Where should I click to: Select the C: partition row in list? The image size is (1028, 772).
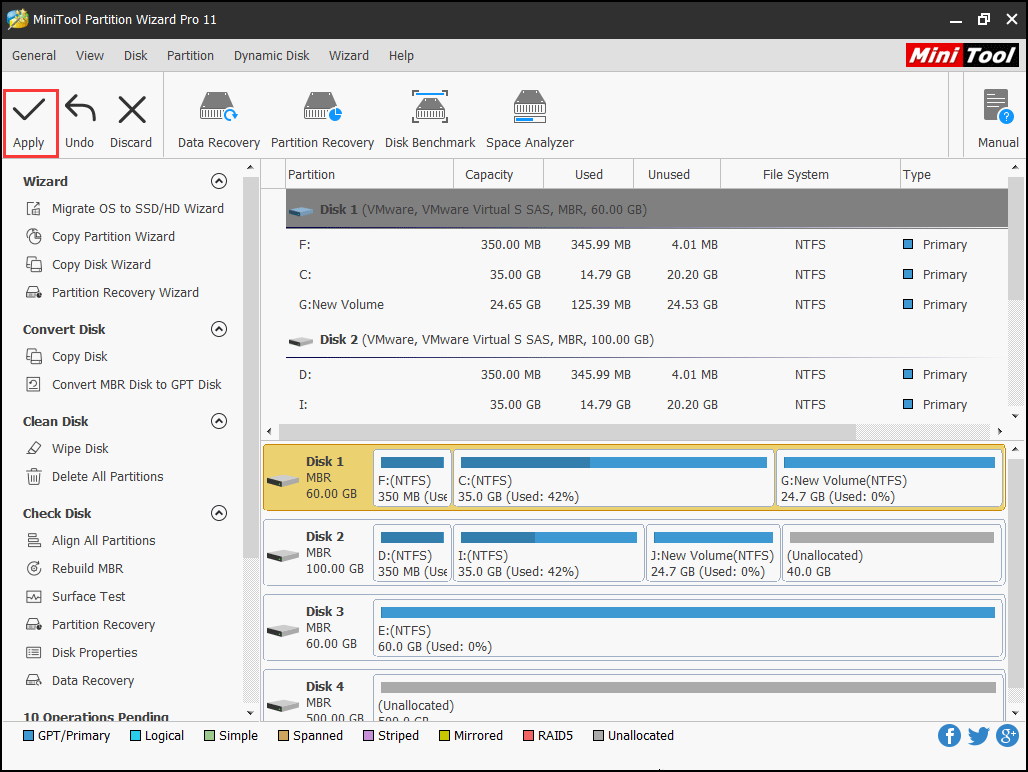coord(646,275)
